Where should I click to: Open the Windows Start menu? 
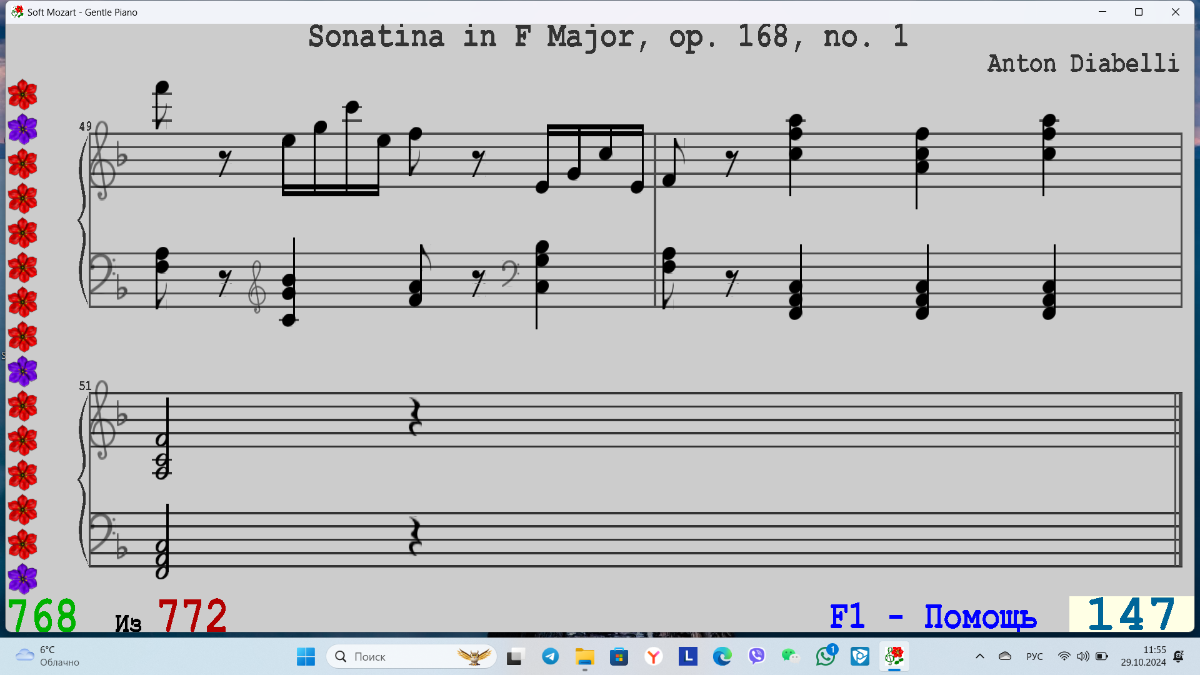pos(306,656)
